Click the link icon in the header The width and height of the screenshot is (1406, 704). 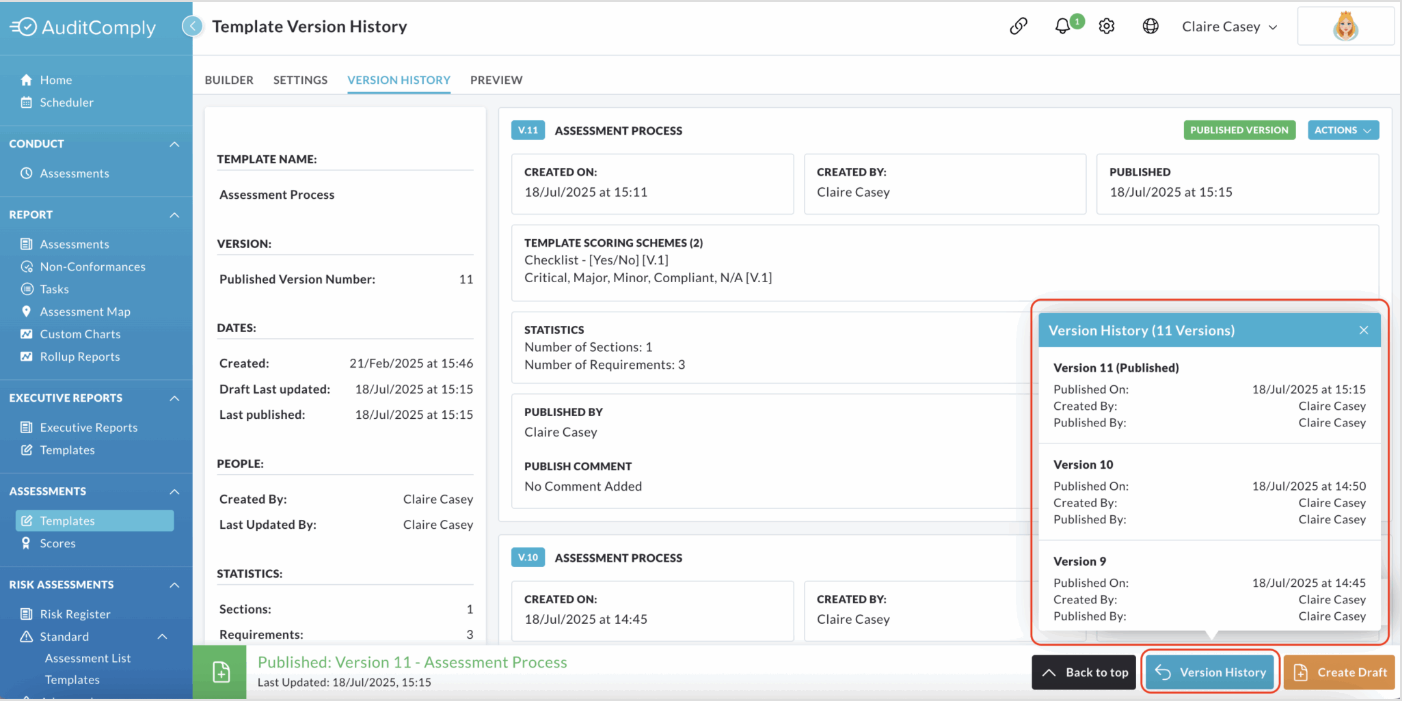tap(1019, 27)
